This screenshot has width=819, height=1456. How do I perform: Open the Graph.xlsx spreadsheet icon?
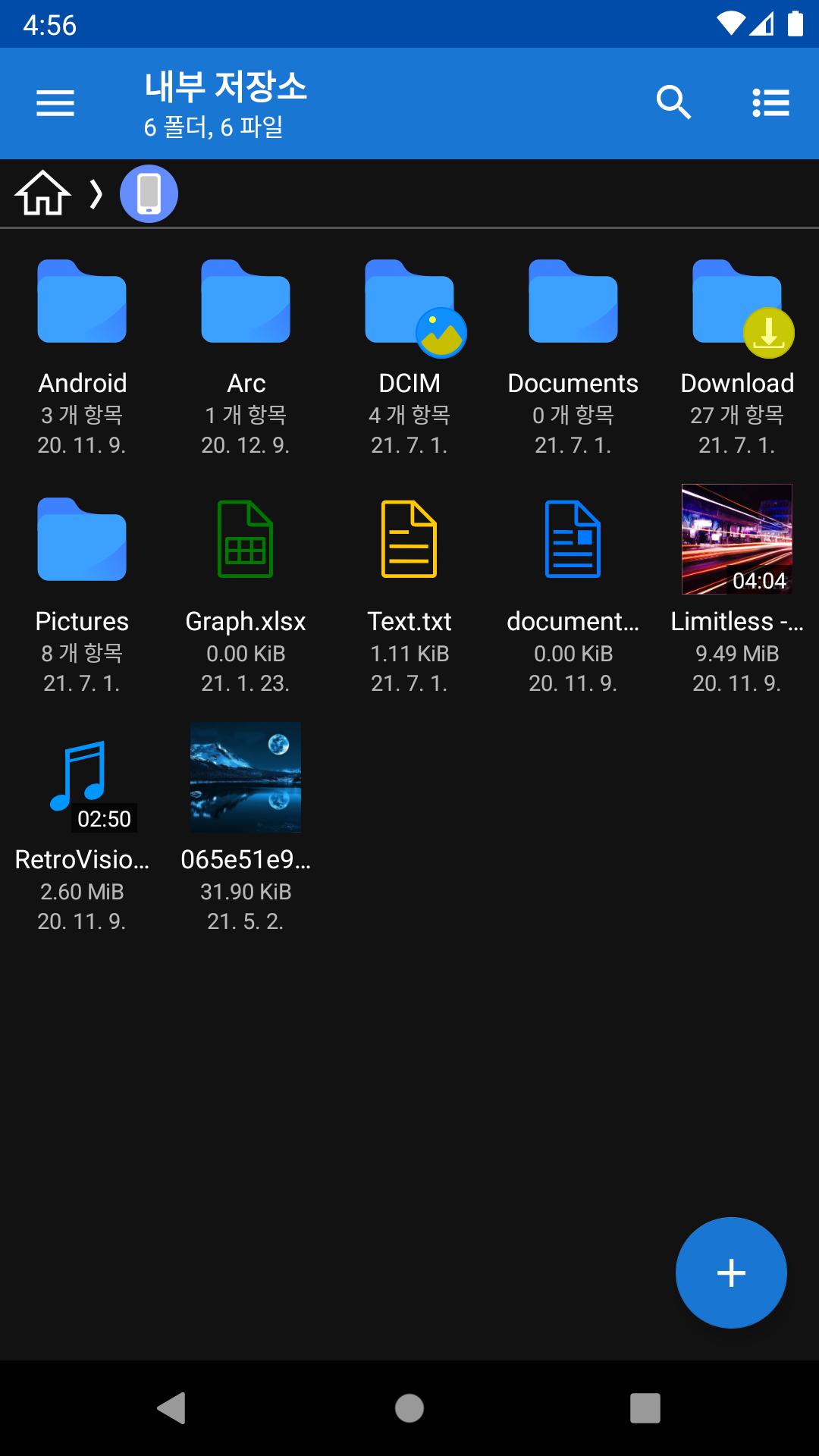point(246,539)
